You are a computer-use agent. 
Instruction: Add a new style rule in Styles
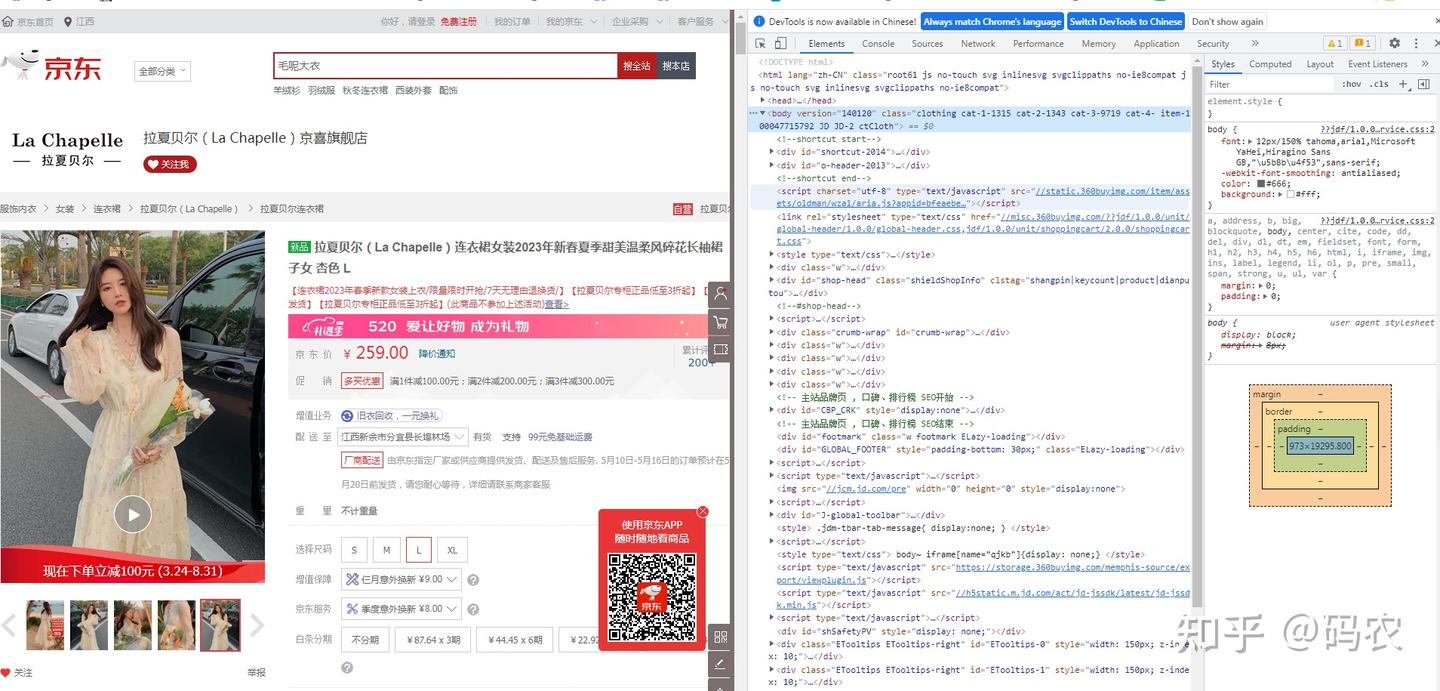tap(1403, 84)
